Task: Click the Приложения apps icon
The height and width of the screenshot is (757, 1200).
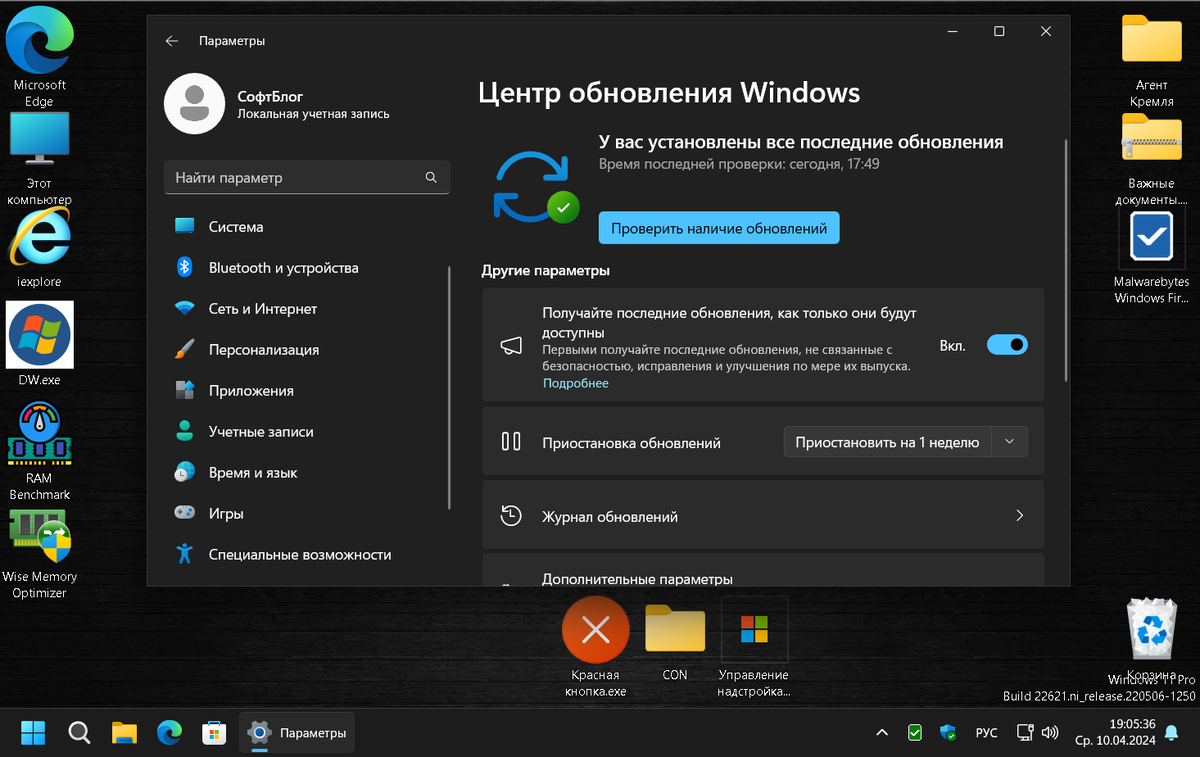Action: tap(184, 391)
